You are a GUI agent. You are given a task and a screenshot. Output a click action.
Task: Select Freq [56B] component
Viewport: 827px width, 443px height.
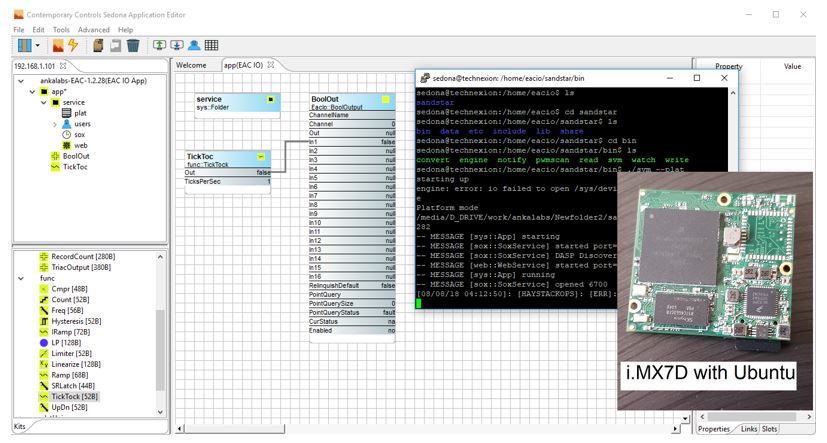67,310
